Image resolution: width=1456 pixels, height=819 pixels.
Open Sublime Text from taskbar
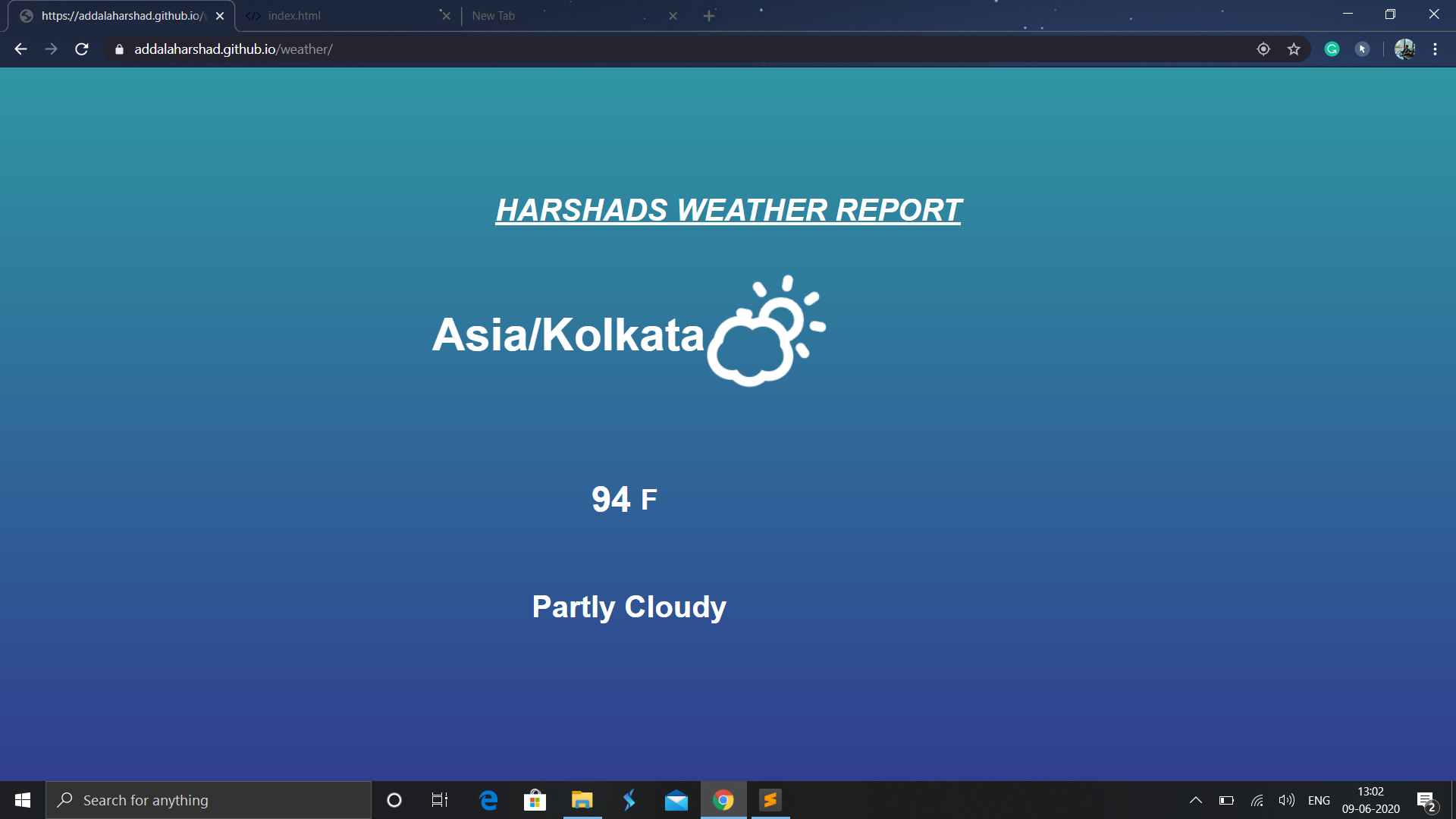coord(770,800)
